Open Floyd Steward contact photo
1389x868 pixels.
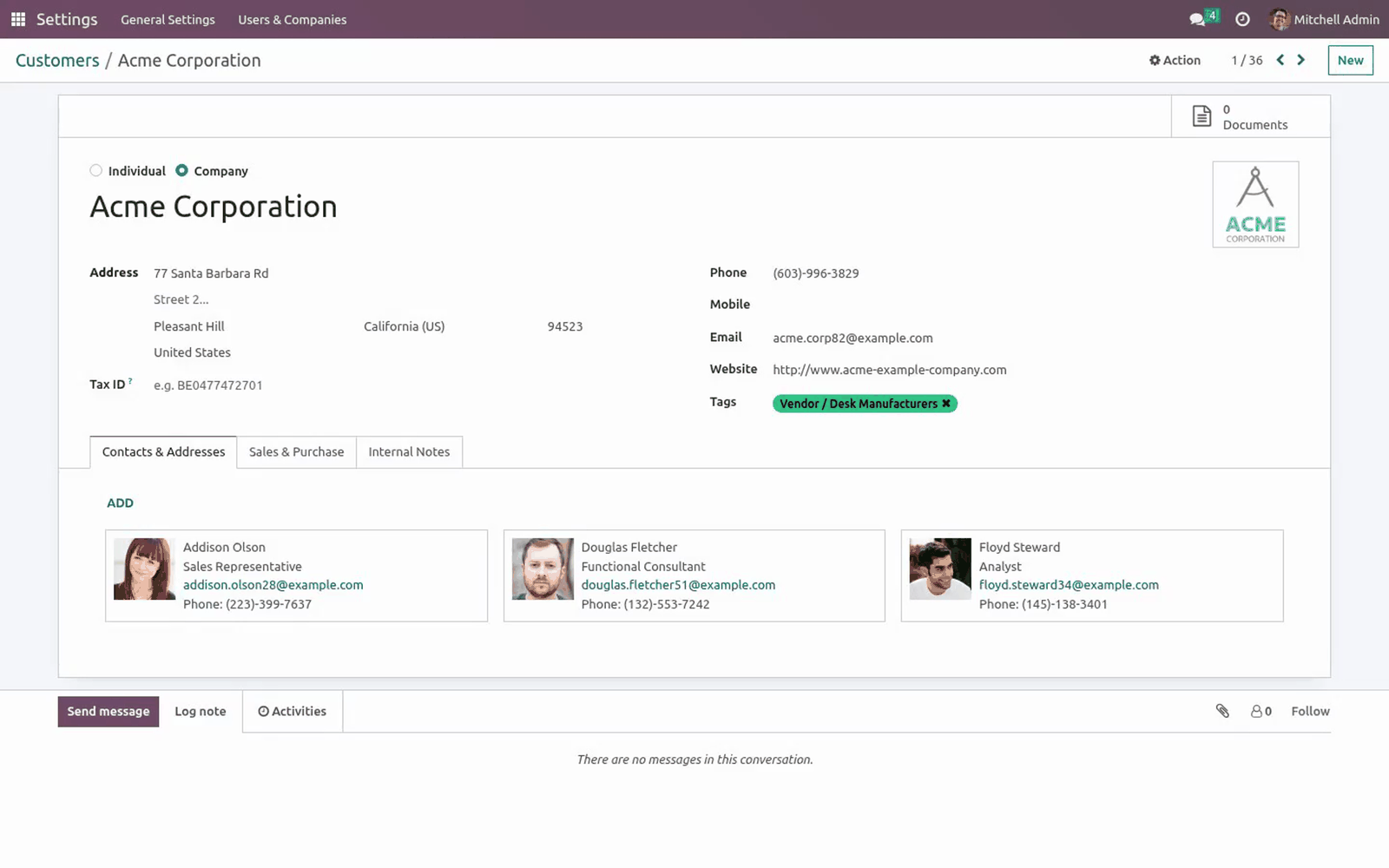pyautogui.click(x=940, y=569)
